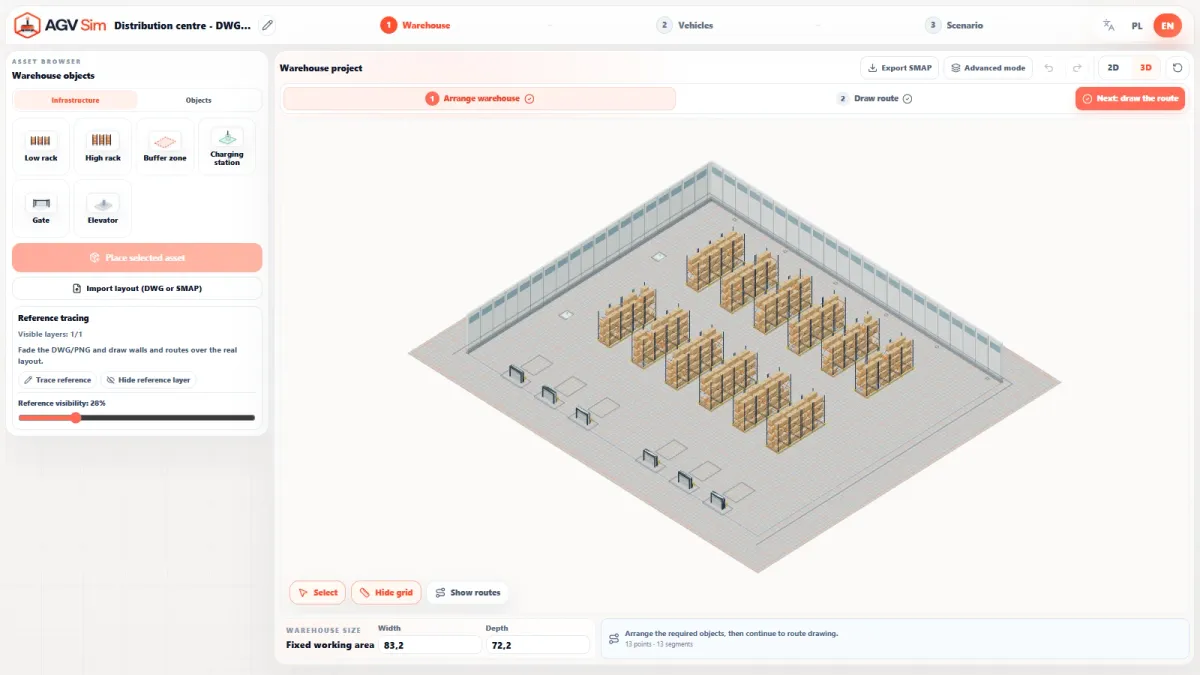The image size is (1200, 675).
Task: Edit project name with pencil icon
Action: 267,25
